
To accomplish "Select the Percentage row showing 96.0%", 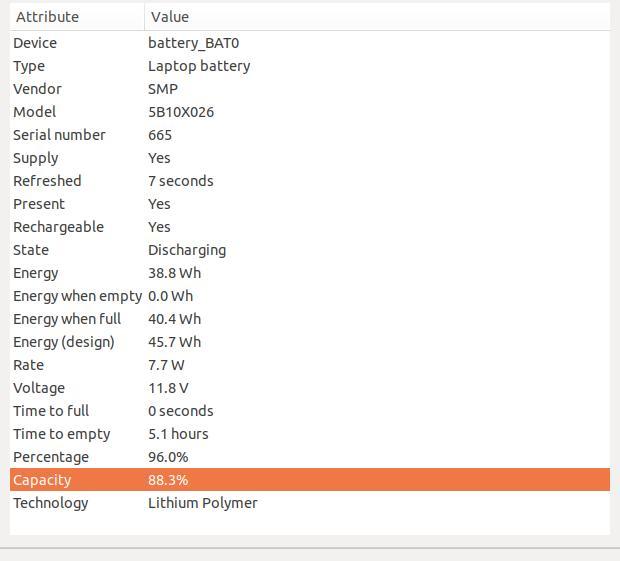I will click(310, 457).
